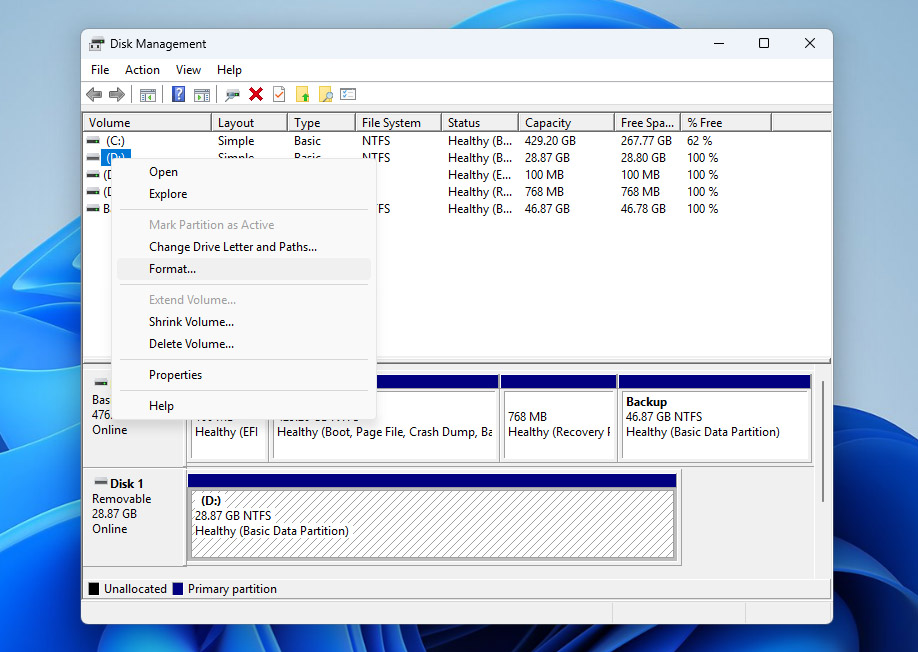Sort by the Capacity column header
This screenshot has width=918, height=652.
pyautogui.click(x=567, y=123)
